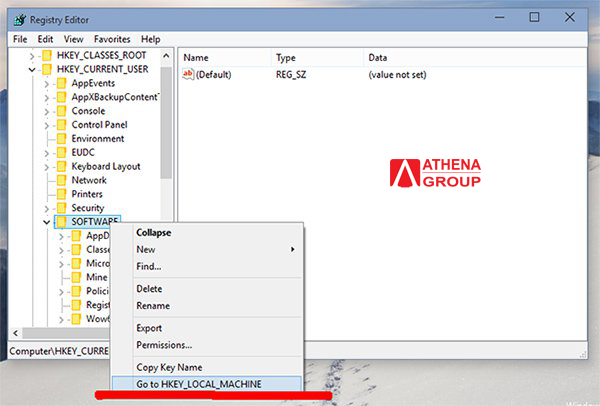Select the Console key folder icon
Viewport: 600px width, 406px height.
(x=62, y=111)
